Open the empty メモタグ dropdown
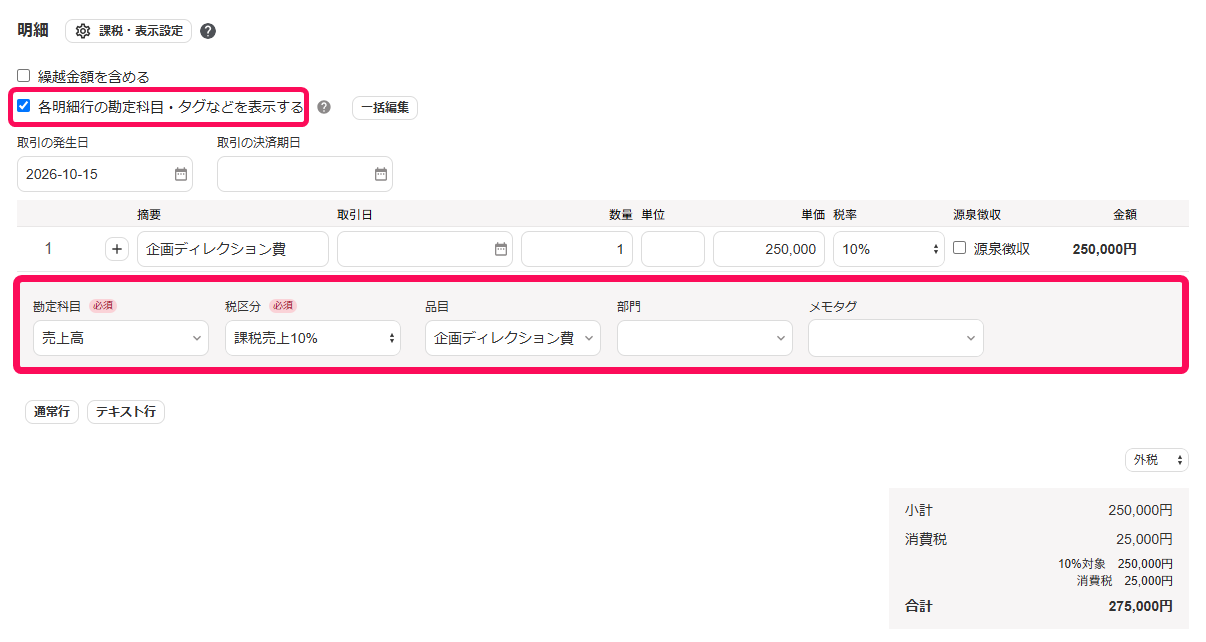Screen dimensions: 1206x642 coord(896,338)
